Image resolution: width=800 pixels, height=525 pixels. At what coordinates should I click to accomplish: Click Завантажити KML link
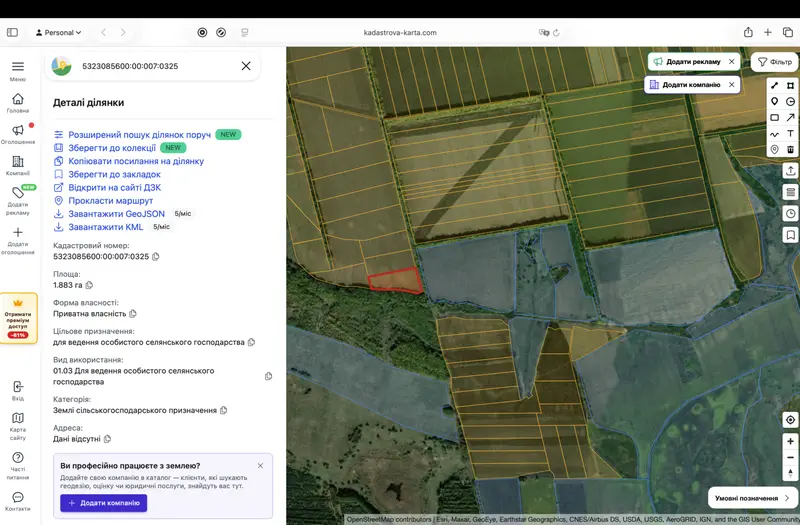pos(106,227)
